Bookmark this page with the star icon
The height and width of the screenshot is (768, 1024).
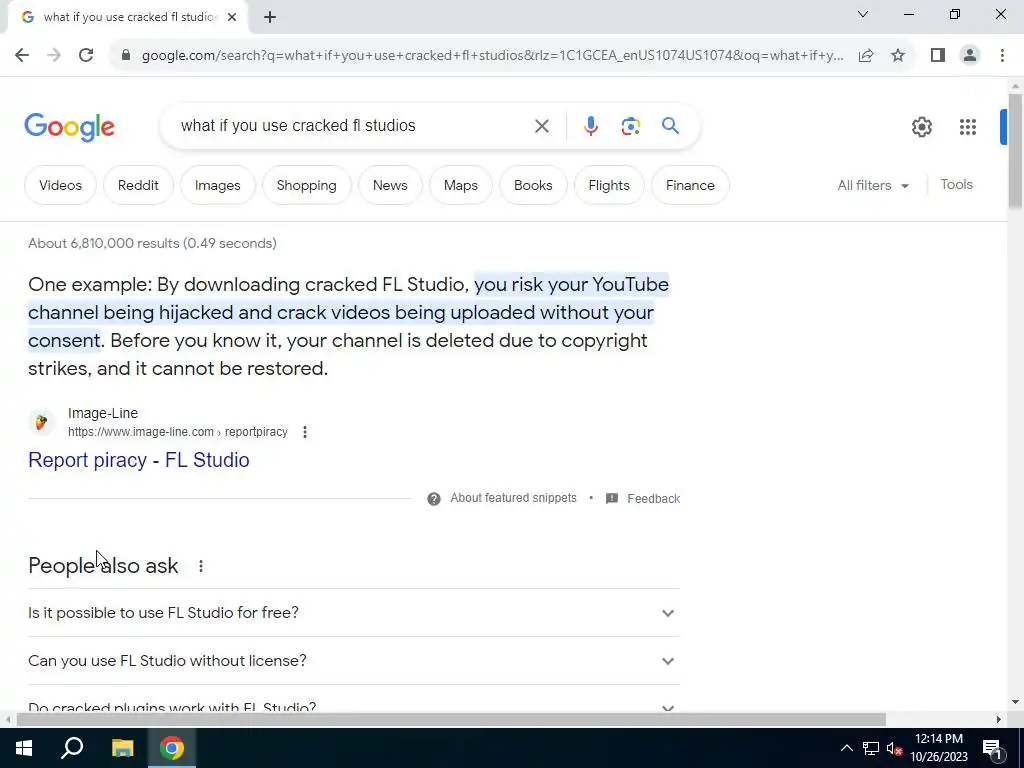pyautogui.click(x=898, y=56)
